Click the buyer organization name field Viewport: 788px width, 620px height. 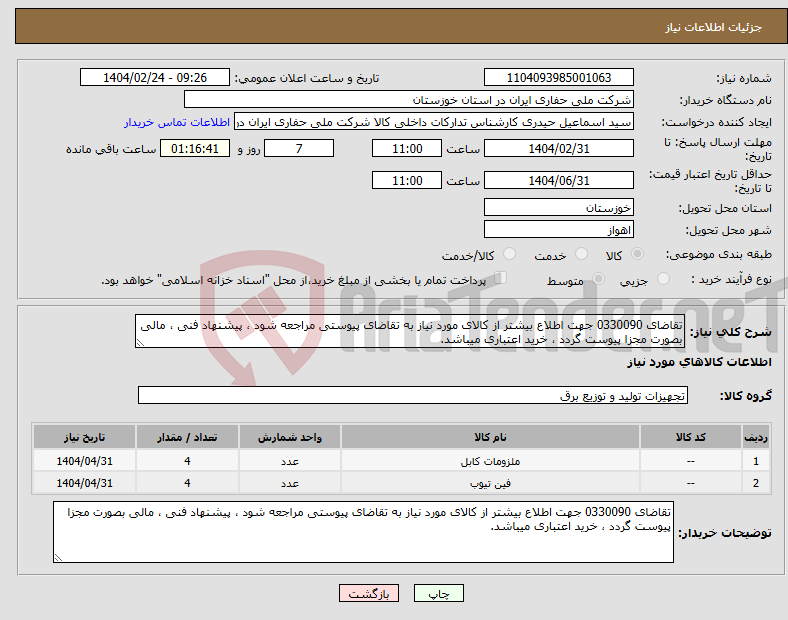coord(409,99)
